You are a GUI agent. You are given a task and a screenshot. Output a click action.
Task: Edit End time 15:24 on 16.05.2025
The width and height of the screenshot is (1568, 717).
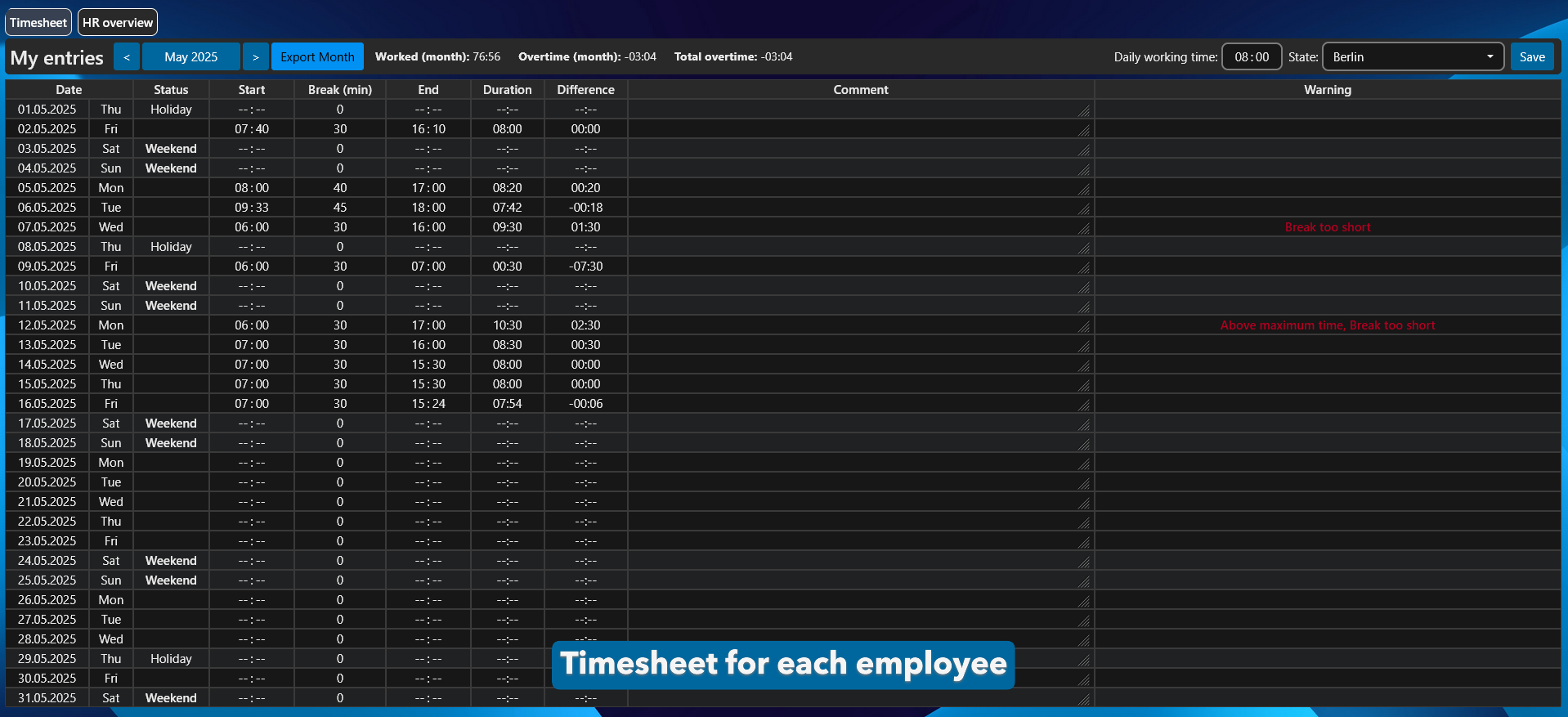click(x=428, y=404)
